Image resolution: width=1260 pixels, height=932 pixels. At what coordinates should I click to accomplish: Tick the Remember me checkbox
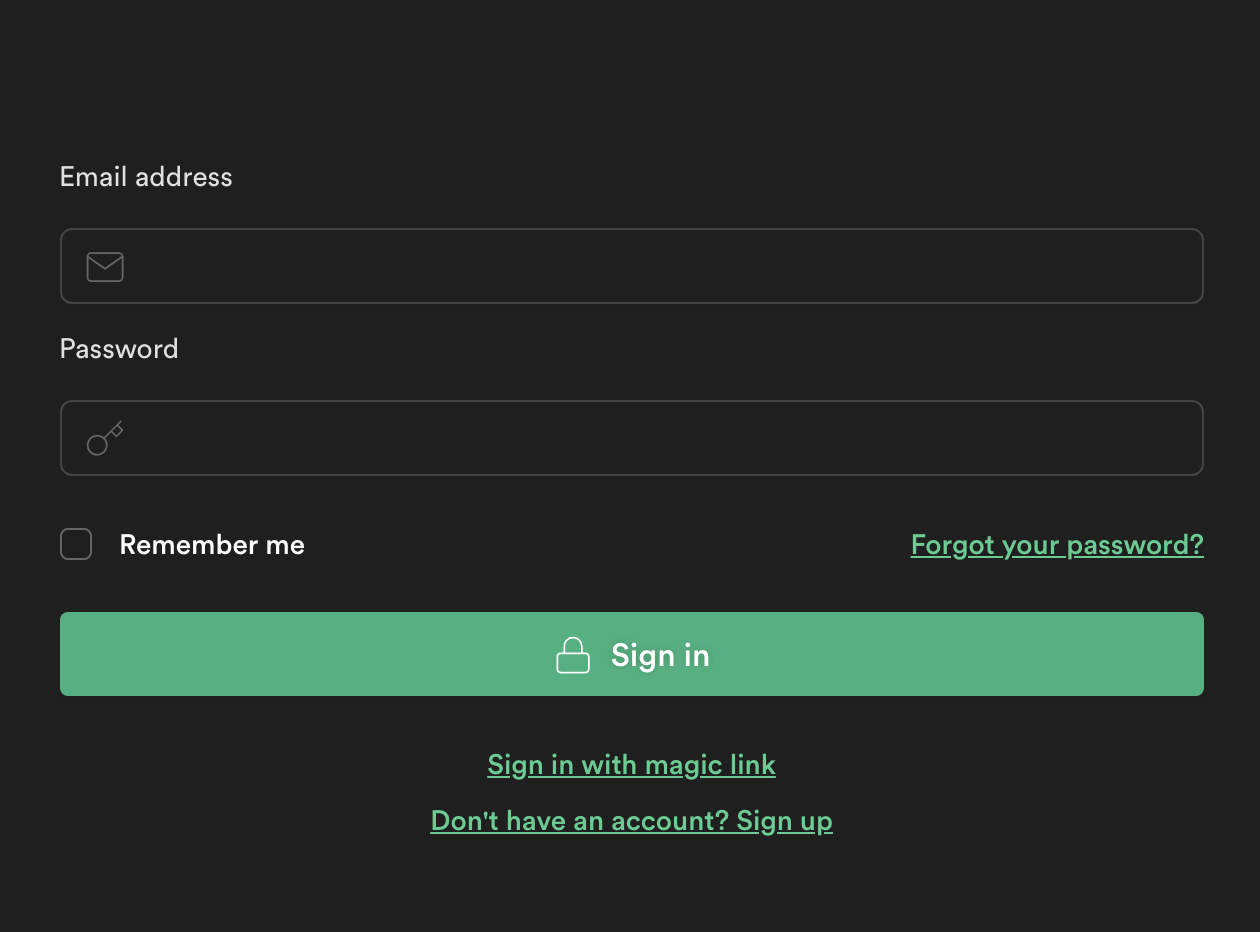point(76,545)
